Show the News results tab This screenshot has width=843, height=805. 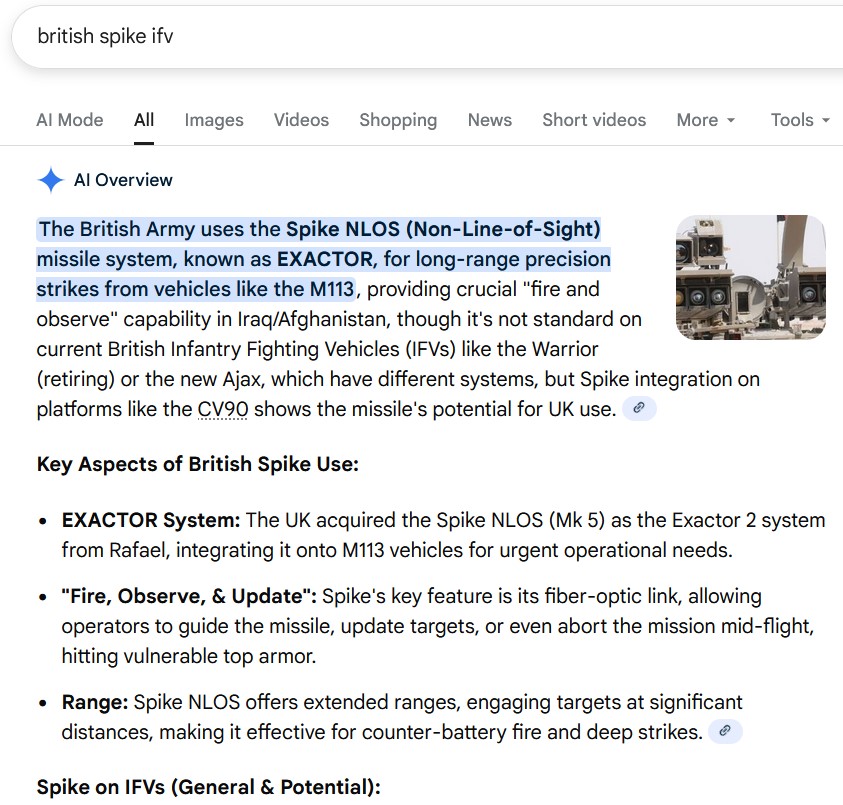(489, 120)
